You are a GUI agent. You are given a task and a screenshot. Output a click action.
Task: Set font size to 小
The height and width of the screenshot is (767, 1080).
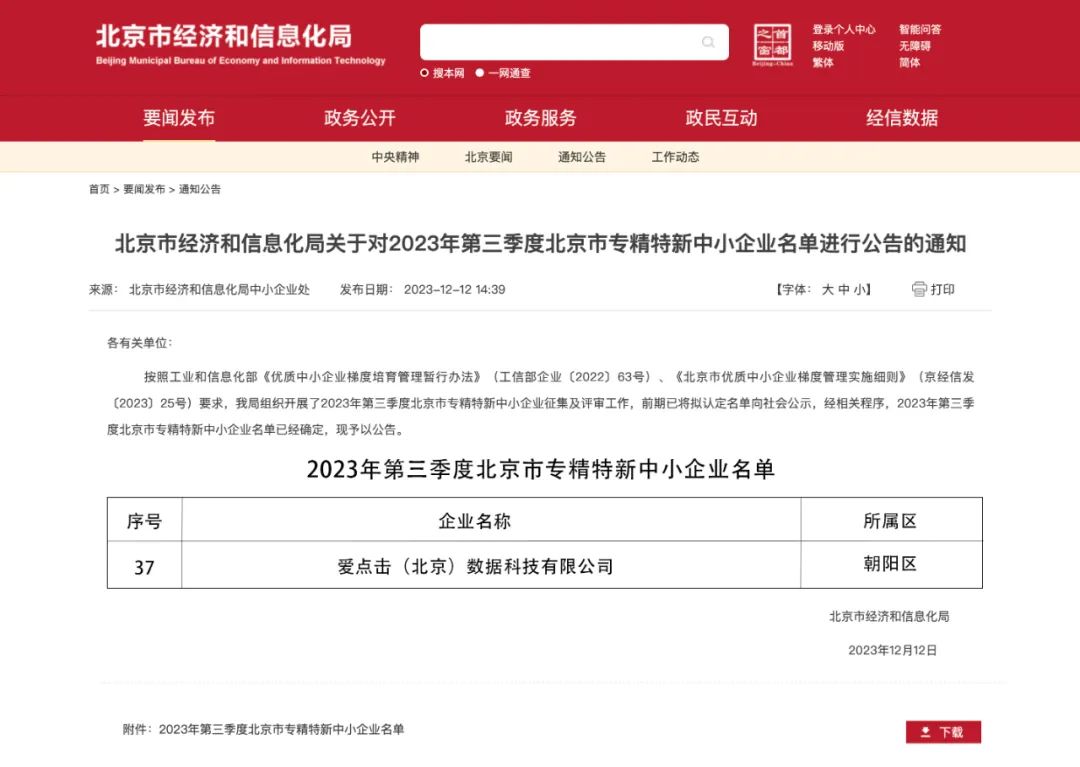pyautogui.click(x=860, y=289)
